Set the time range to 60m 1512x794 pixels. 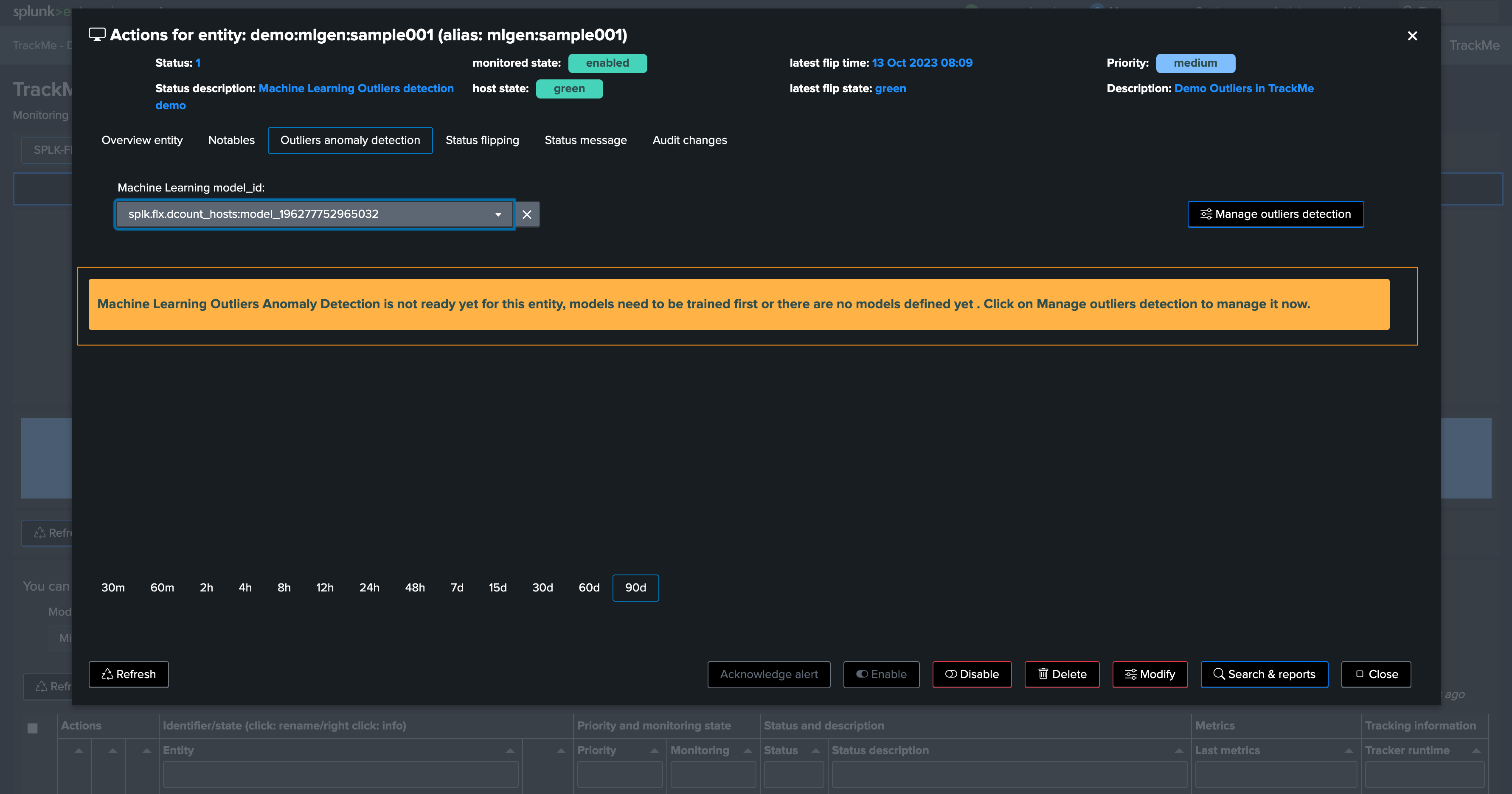162,588
